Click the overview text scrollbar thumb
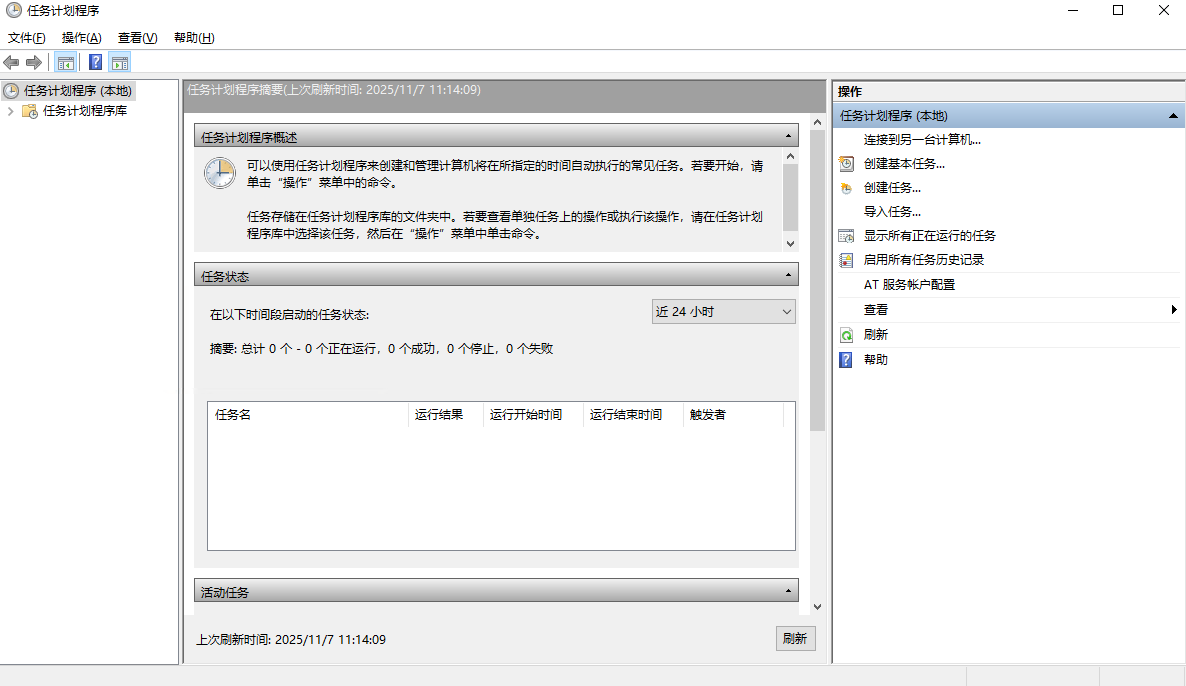 coord(790,197)
